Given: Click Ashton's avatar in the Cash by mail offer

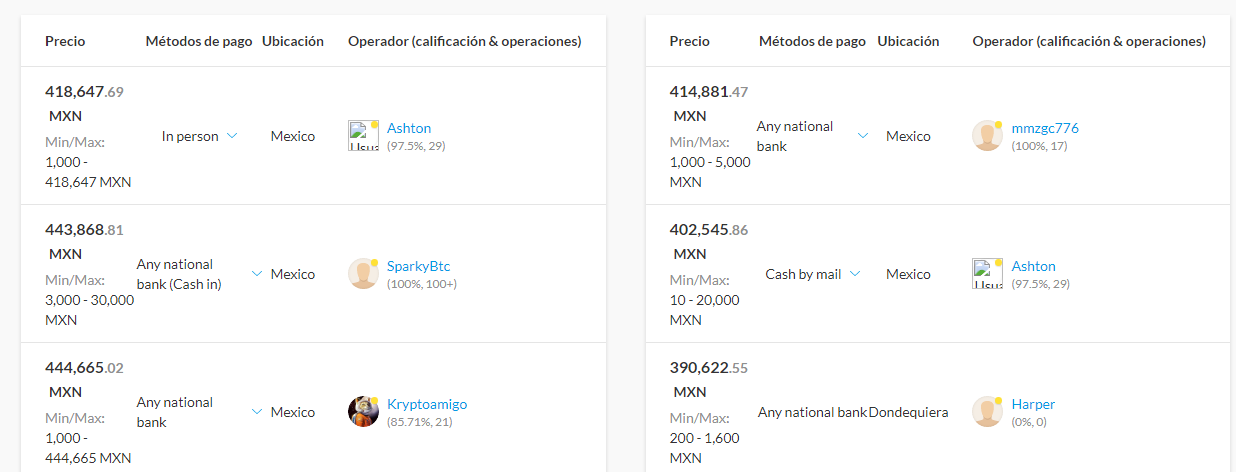Looking at the screenshot, I should 987,274.
